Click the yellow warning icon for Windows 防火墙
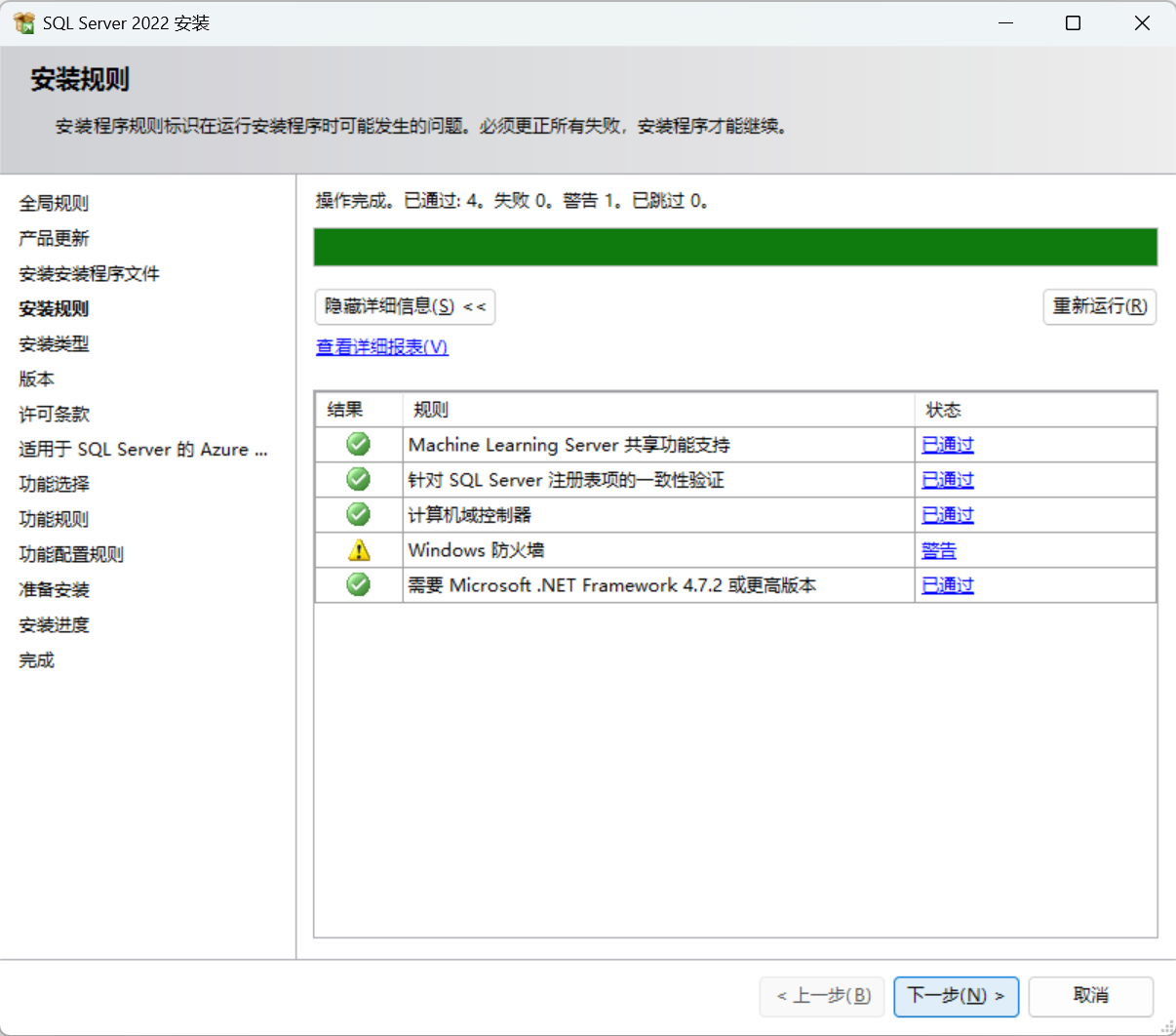The height and width of the screenshot is (1036, 1176). [x=359, y=550]
